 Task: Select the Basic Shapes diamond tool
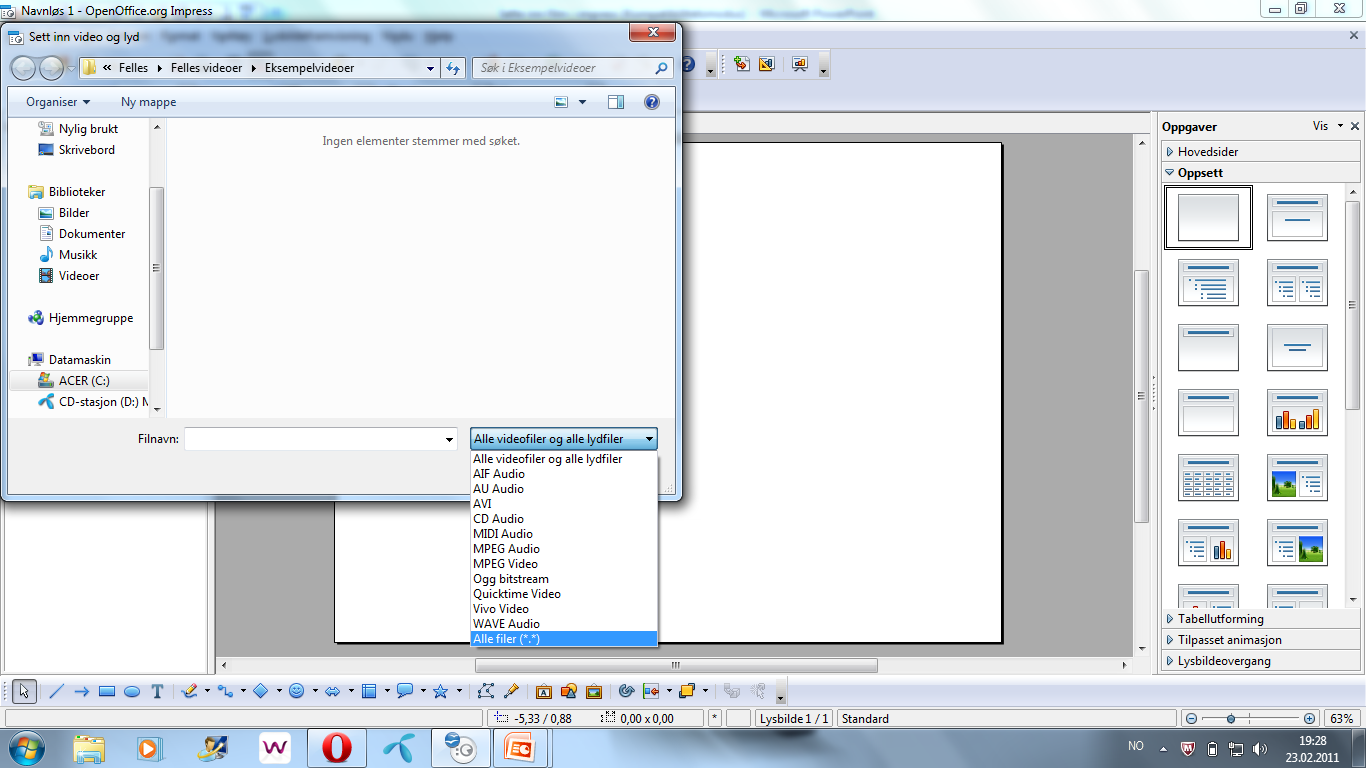point(261,691)
